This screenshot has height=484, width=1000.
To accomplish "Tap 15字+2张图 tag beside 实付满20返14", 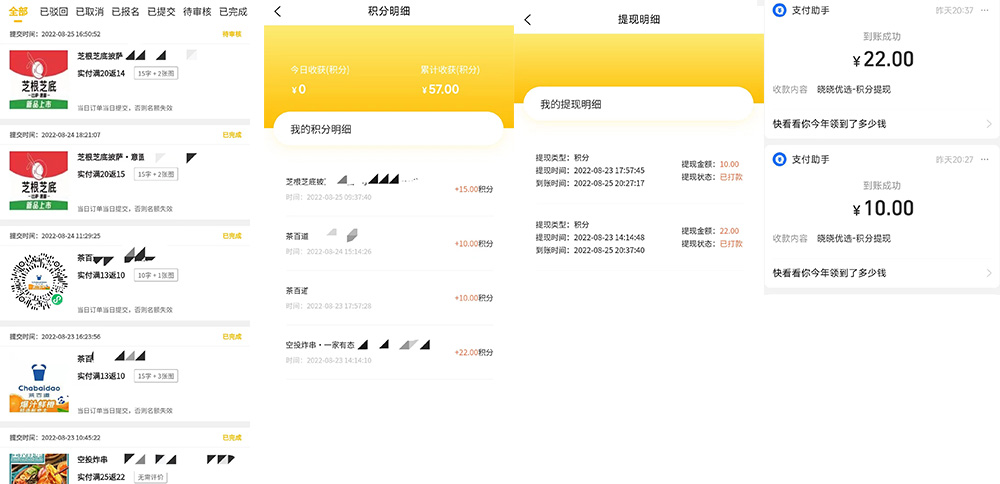I will 156,73.
